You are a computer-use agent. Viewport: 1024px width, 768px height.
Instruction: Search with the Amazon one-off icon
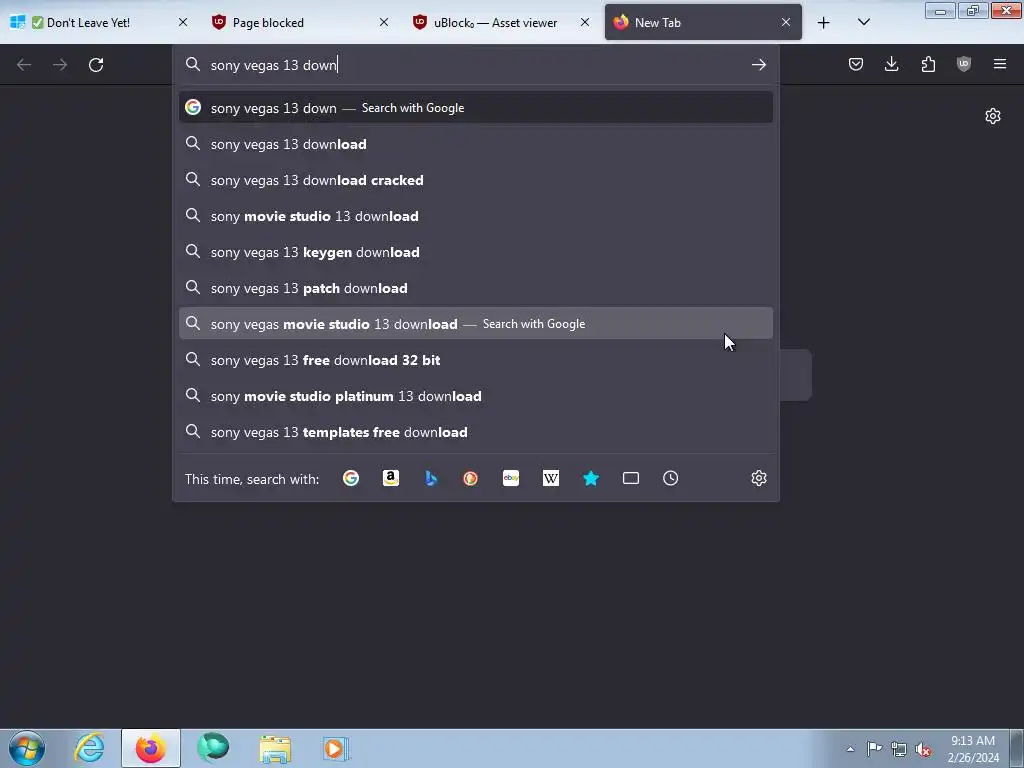tap(391, 478)
